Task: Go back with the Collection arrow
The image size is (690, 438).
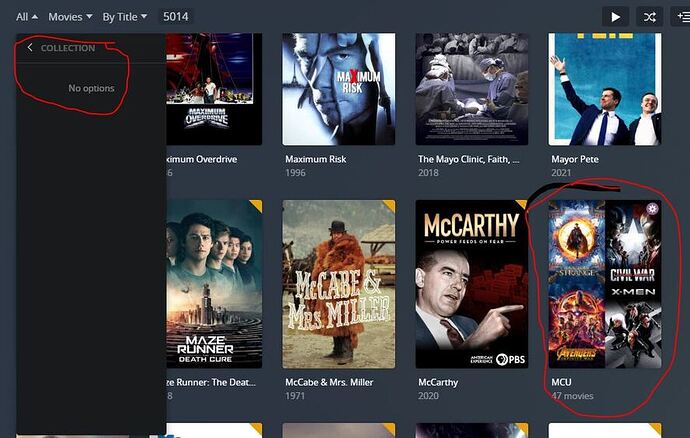Action: click(x=29, y=48)
